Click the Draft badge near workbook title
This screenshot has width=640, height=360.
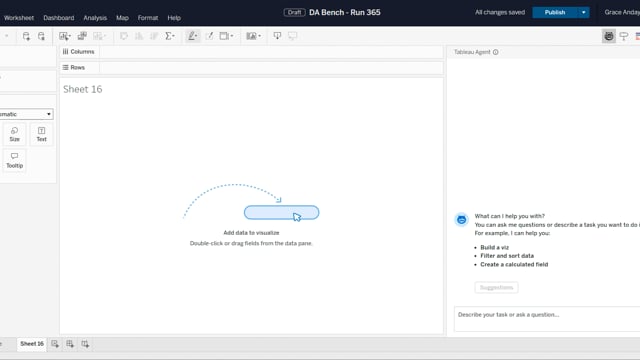294,13
